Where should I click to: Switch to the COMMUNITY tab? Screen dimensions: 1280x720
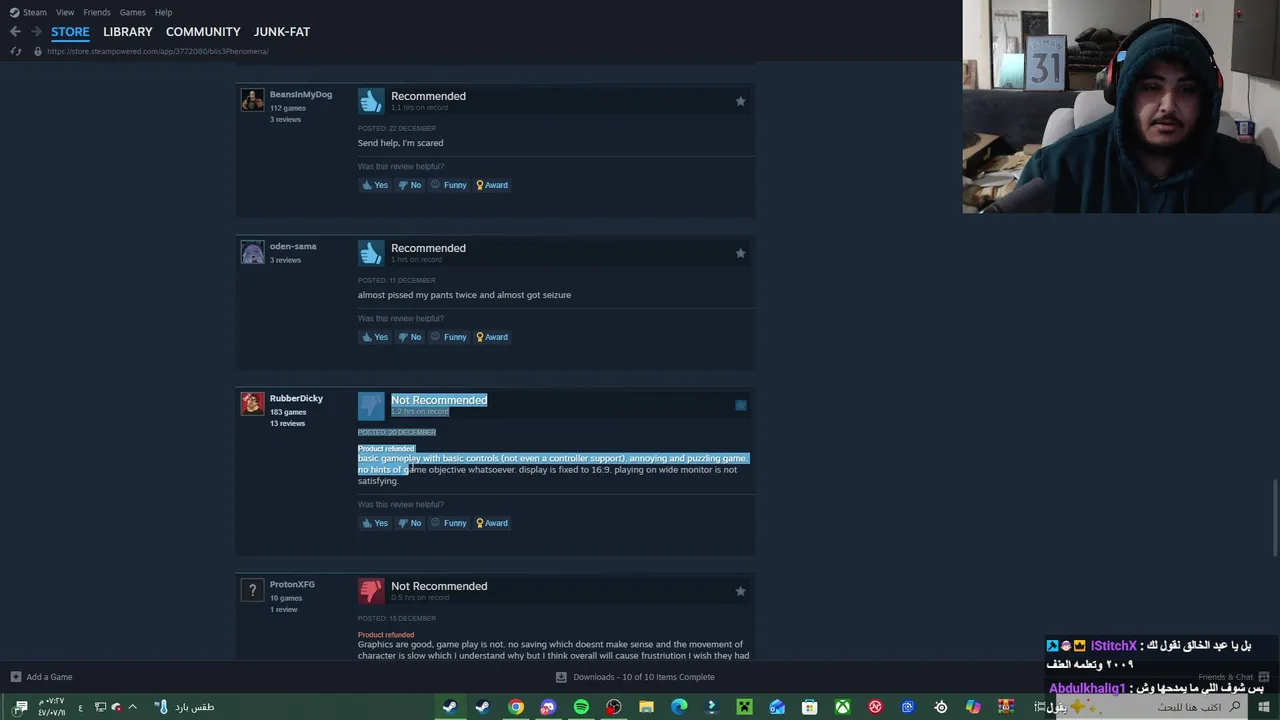click(x=203, y=32)
